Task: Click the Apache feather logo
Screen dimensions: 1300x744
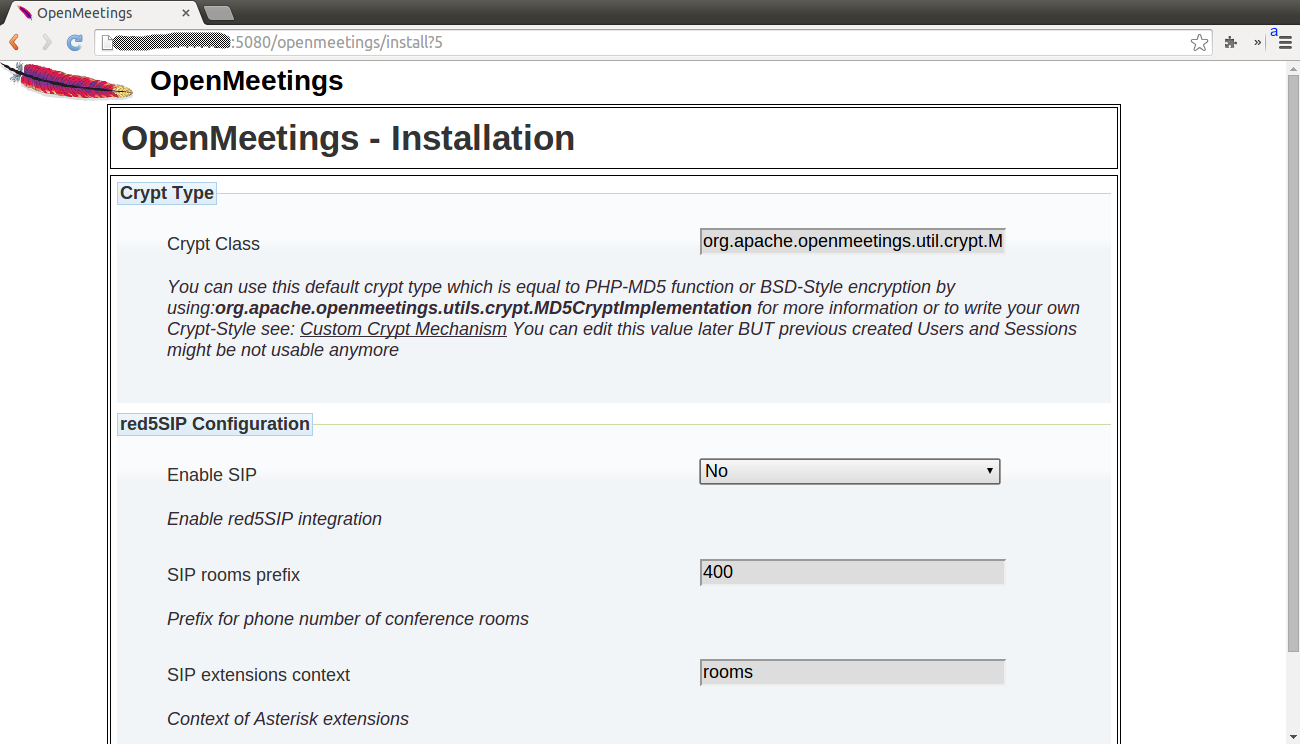Action: pyautogui.click(x=67, y=81)
